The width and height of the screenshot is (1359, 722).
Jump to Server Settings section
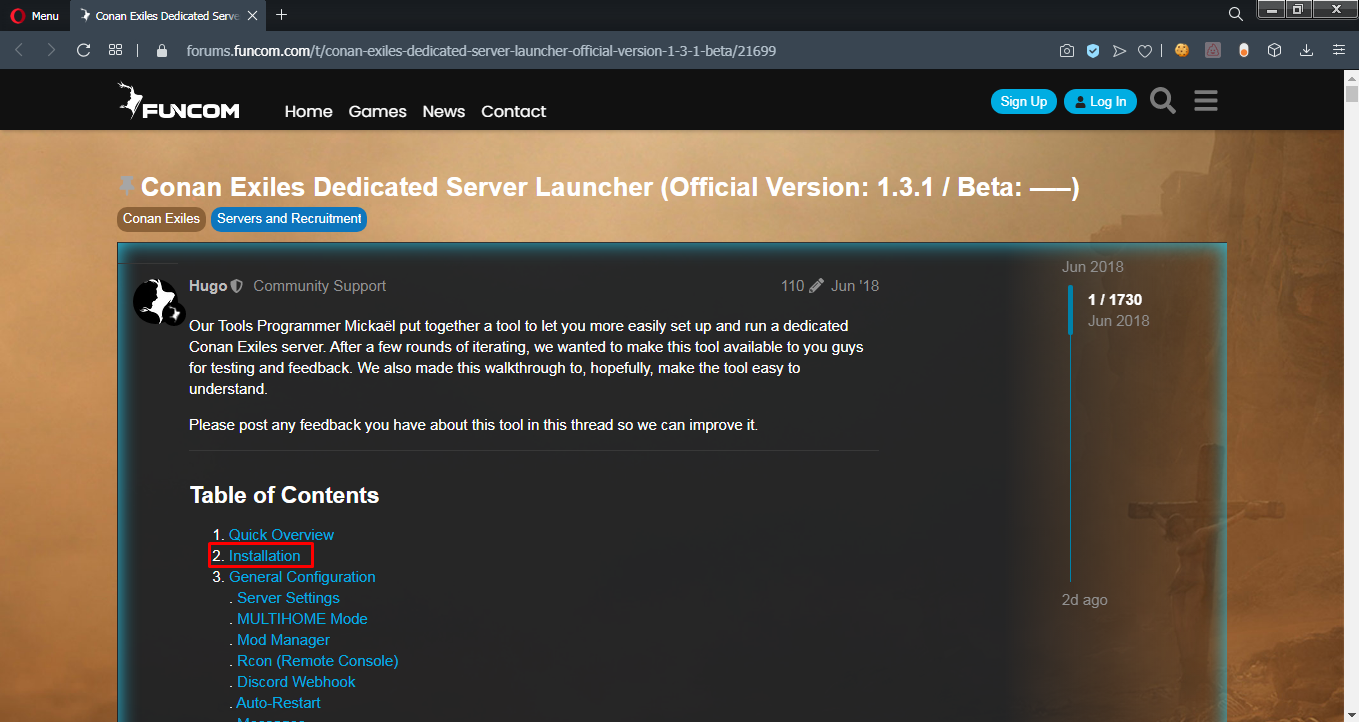pos(288,598)
